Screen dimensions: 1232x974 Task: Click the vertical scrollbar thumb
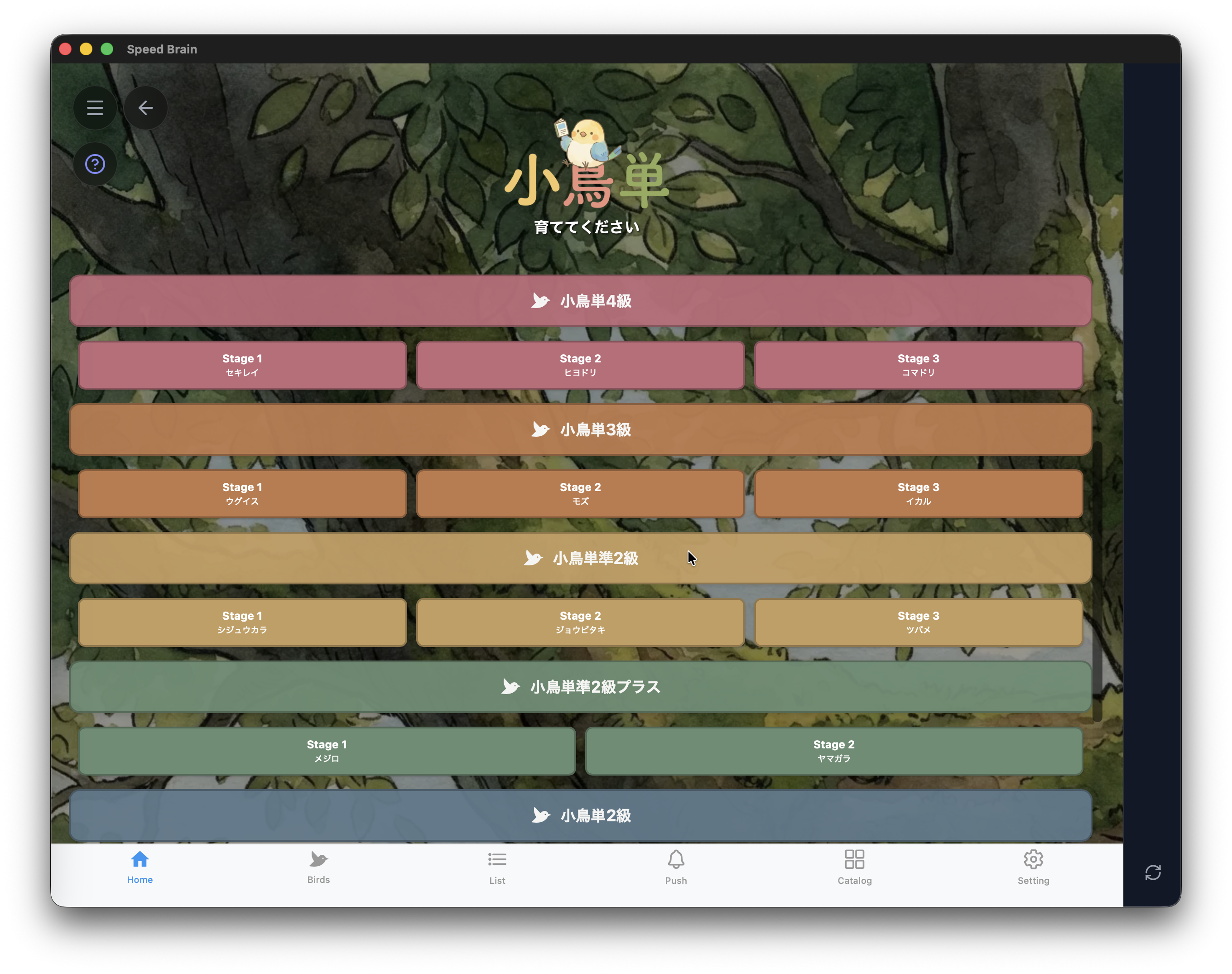click(1097, 582)
